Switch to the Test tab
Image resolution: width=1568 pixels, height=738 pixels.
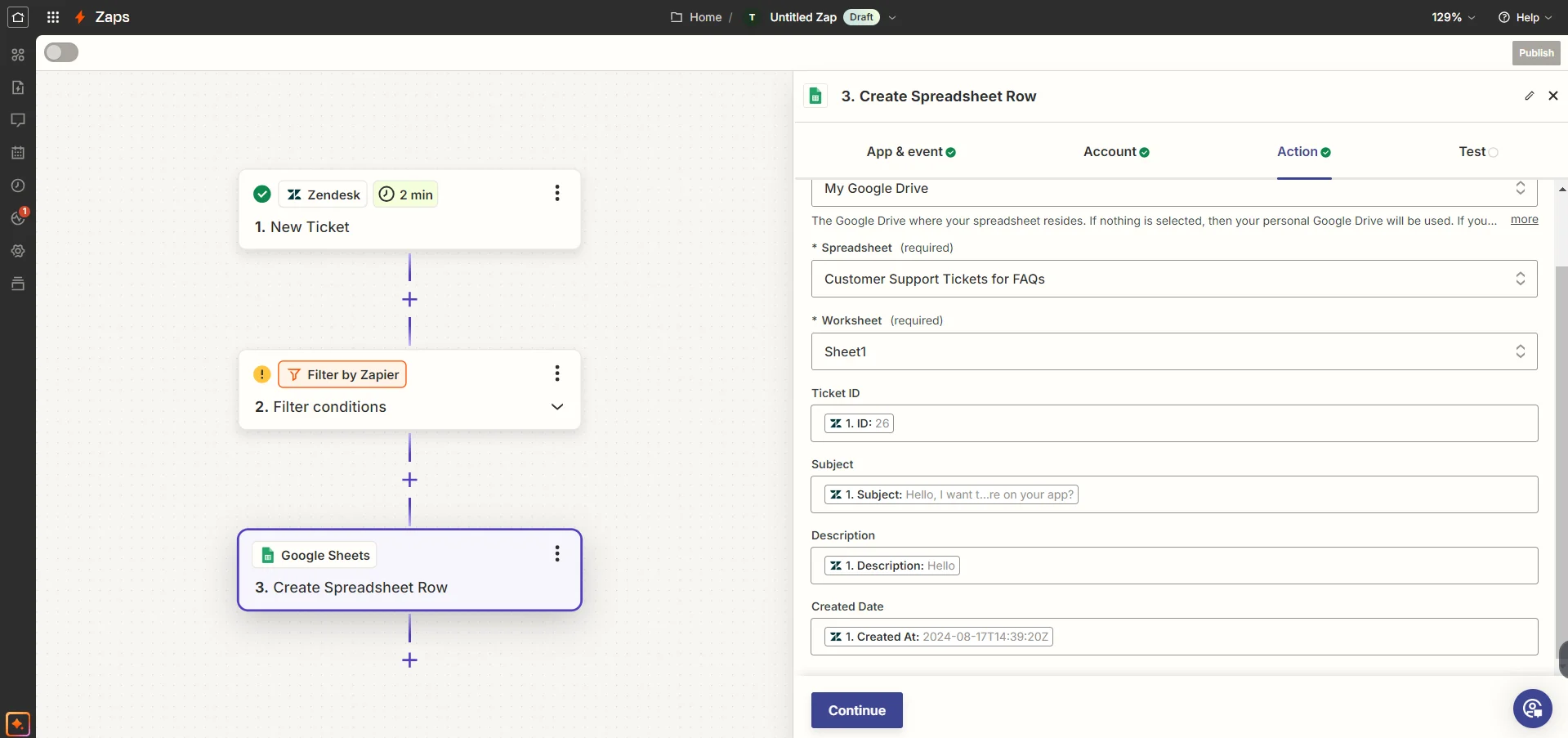coord(1478,152)
